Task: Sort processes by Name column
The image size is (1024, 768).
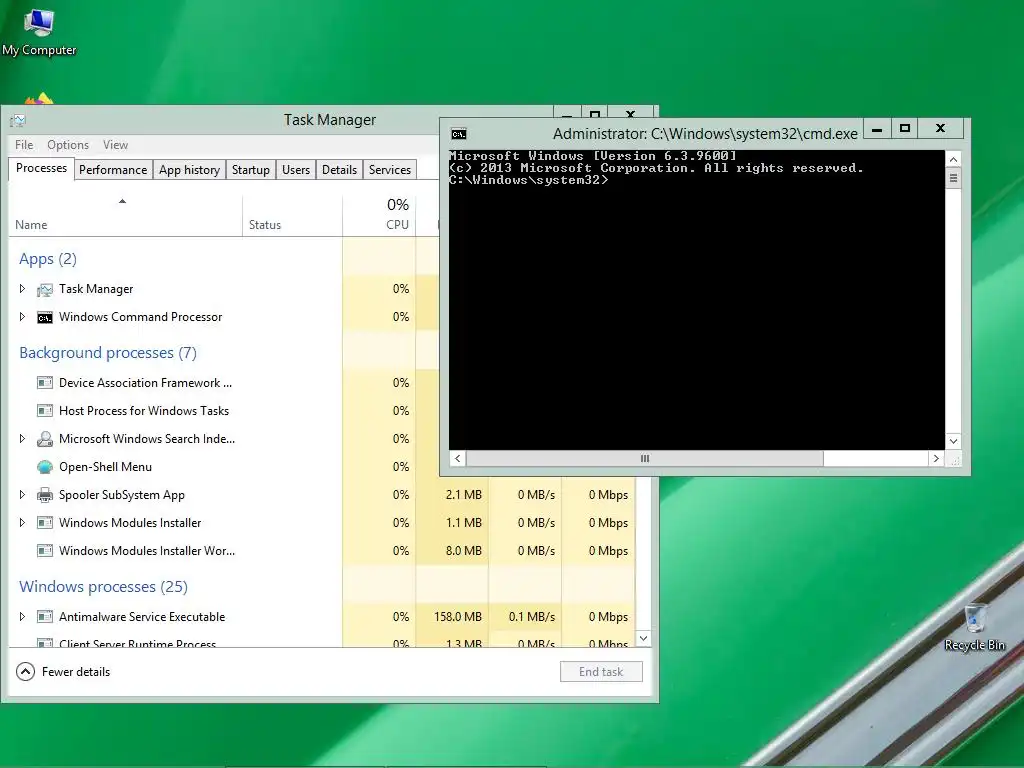Action: point(125,216)
